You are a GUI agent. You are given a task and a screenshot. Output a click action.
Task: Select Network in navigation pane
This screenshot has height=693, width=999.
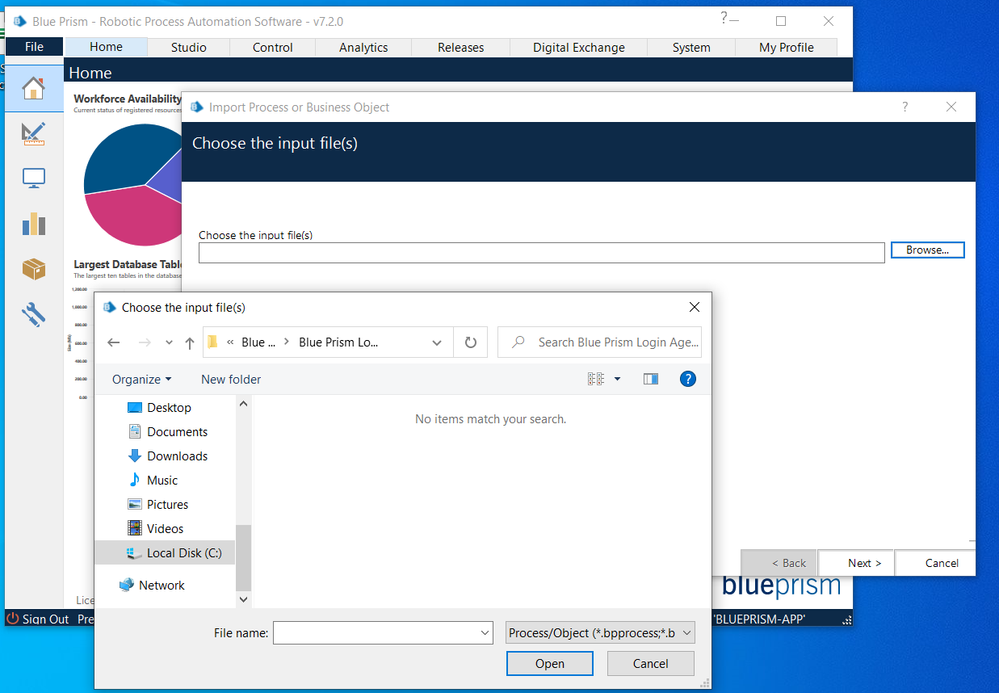pyautogui.click(x=161, y=585)
